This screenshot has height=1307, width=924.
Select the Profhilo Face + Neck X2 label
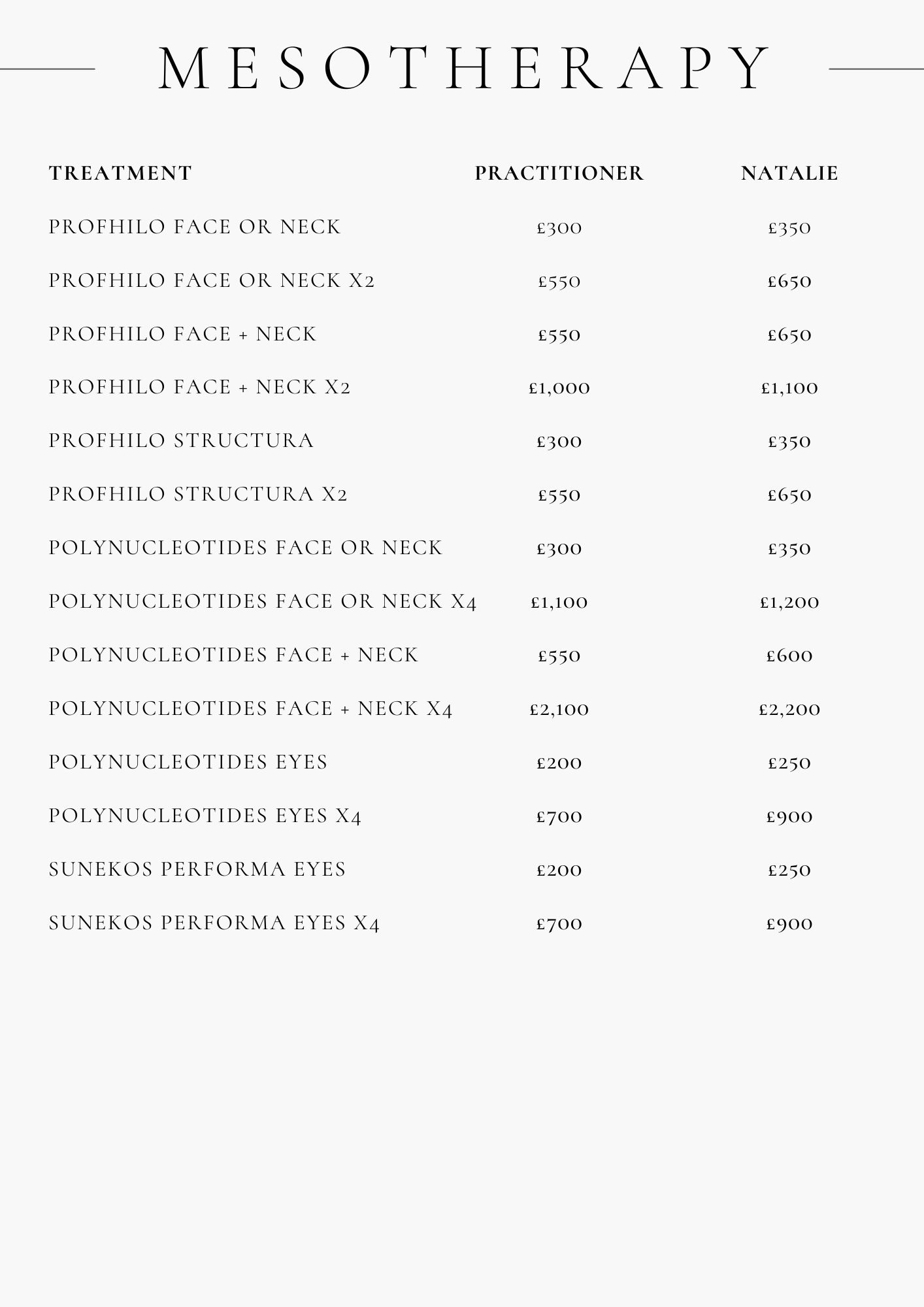click(199, 388)
